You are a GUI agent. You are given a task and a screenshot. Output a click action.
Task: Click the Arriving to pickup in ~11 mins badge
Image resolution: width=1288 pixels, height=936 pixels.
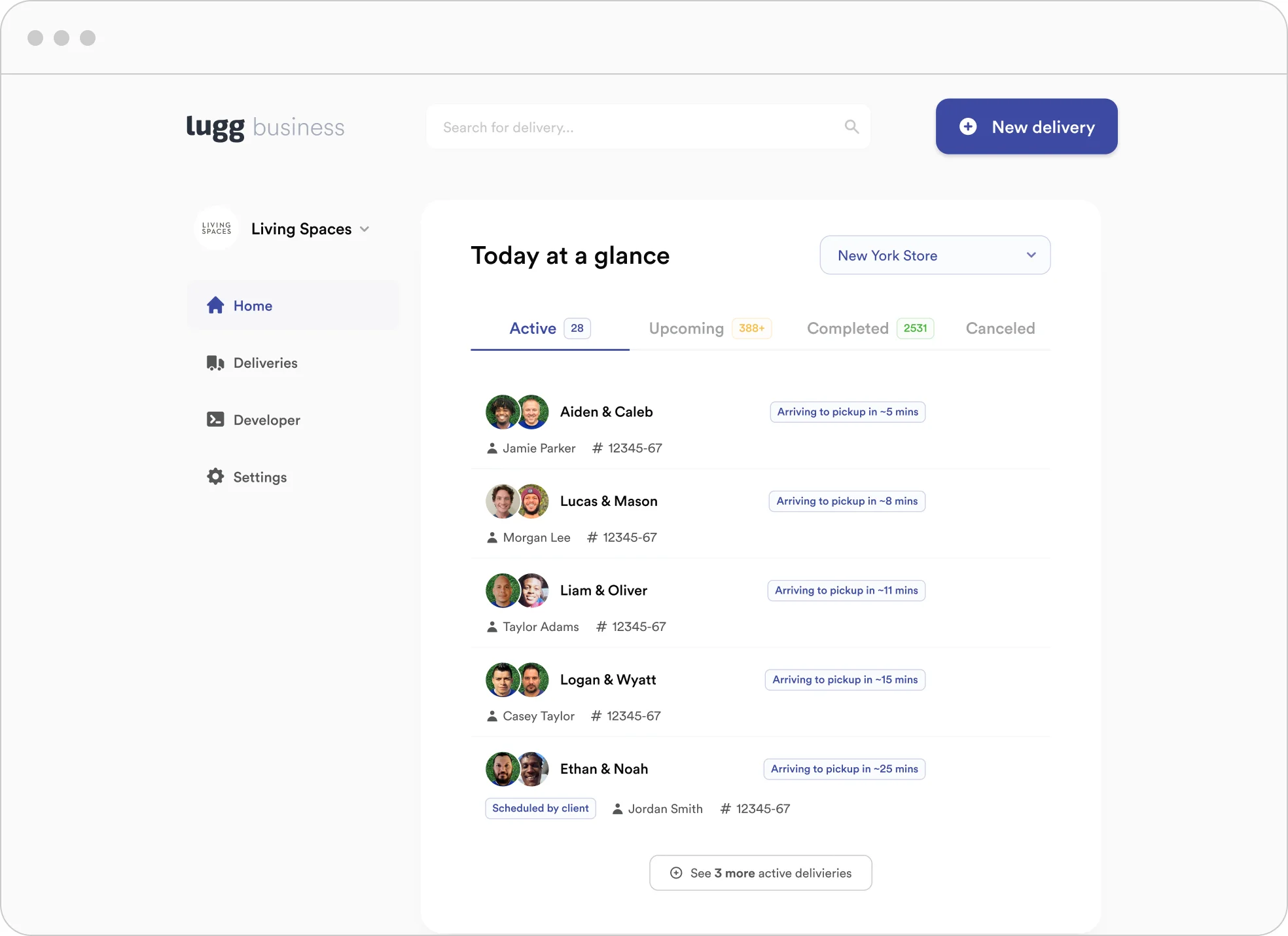click(846, 590)
